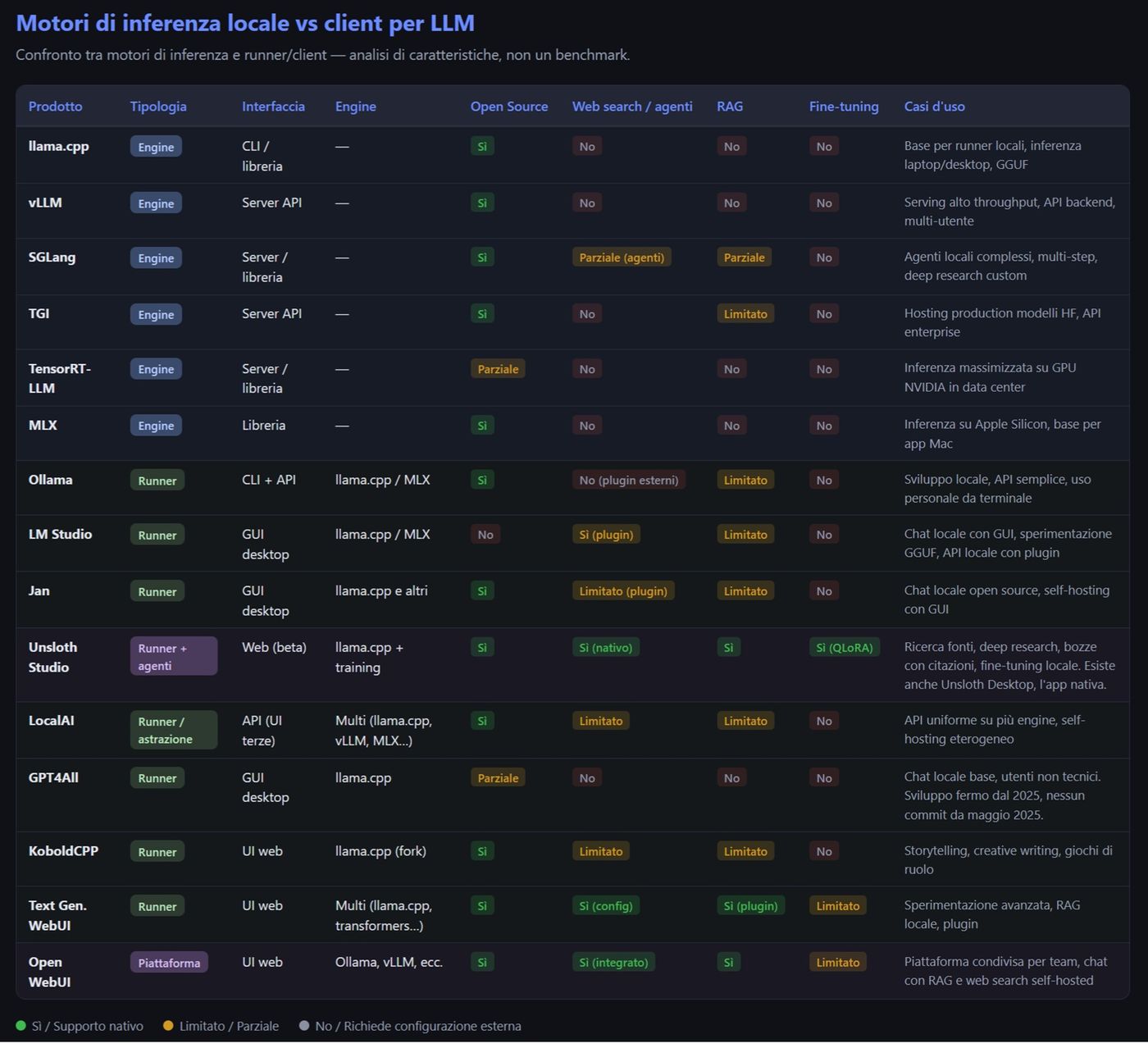
Task: Select the "llama.cpp (fork)" engine cell
Action: (x=380, y=851)
